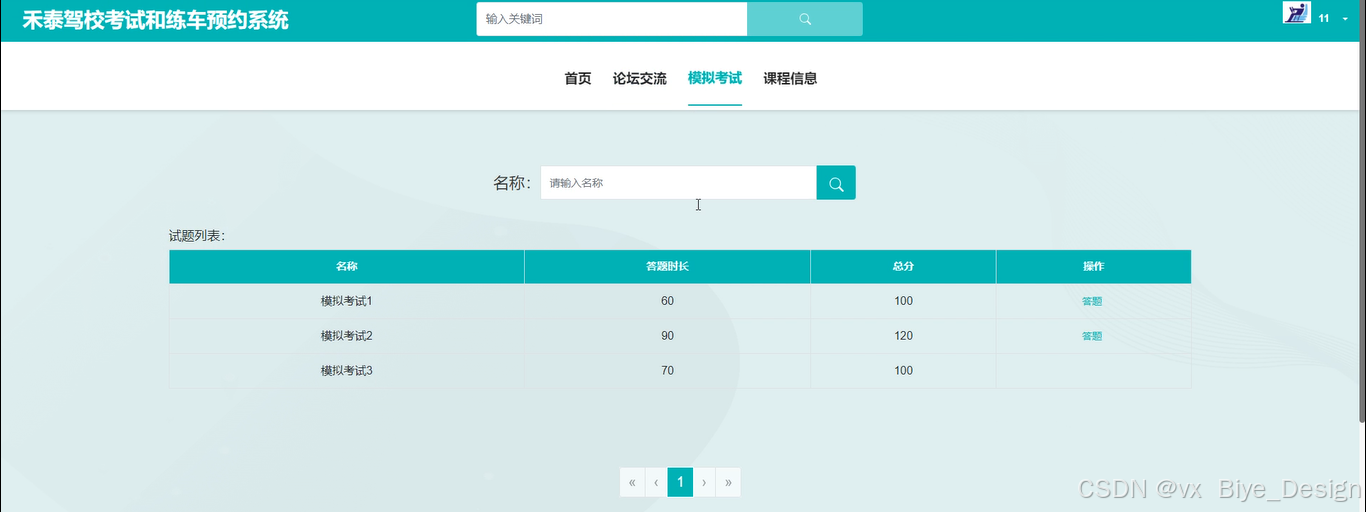The height and width of the screenshot is (512, 1366).
Task: Click total score 100 of 模拟考试1
Action: coord(903,301)
